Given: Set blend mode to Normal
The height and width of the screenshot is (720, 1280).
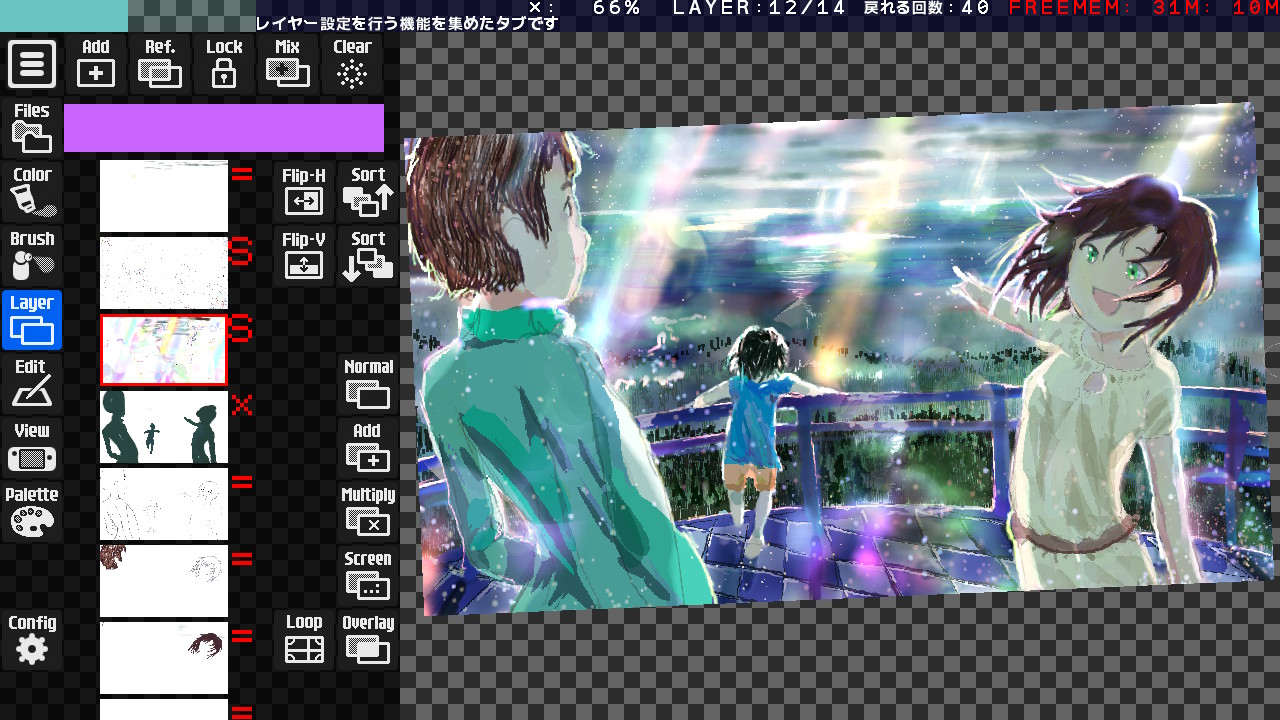Looking at the screenshot, I should 368,384.
